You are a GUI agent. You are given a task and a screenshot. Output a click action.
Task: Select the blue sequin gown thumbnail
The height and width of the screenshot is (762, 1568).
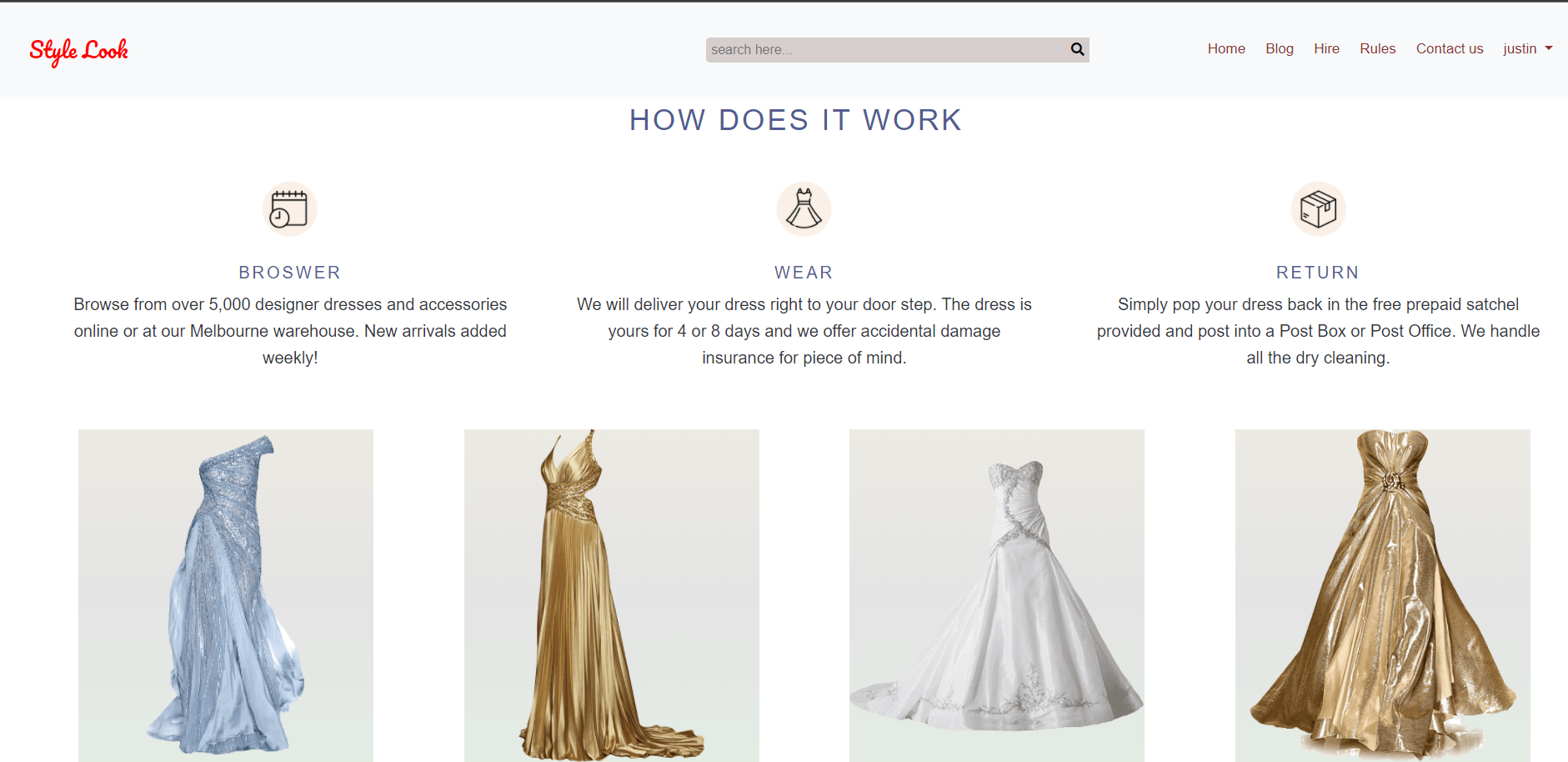tap(226, 595)
